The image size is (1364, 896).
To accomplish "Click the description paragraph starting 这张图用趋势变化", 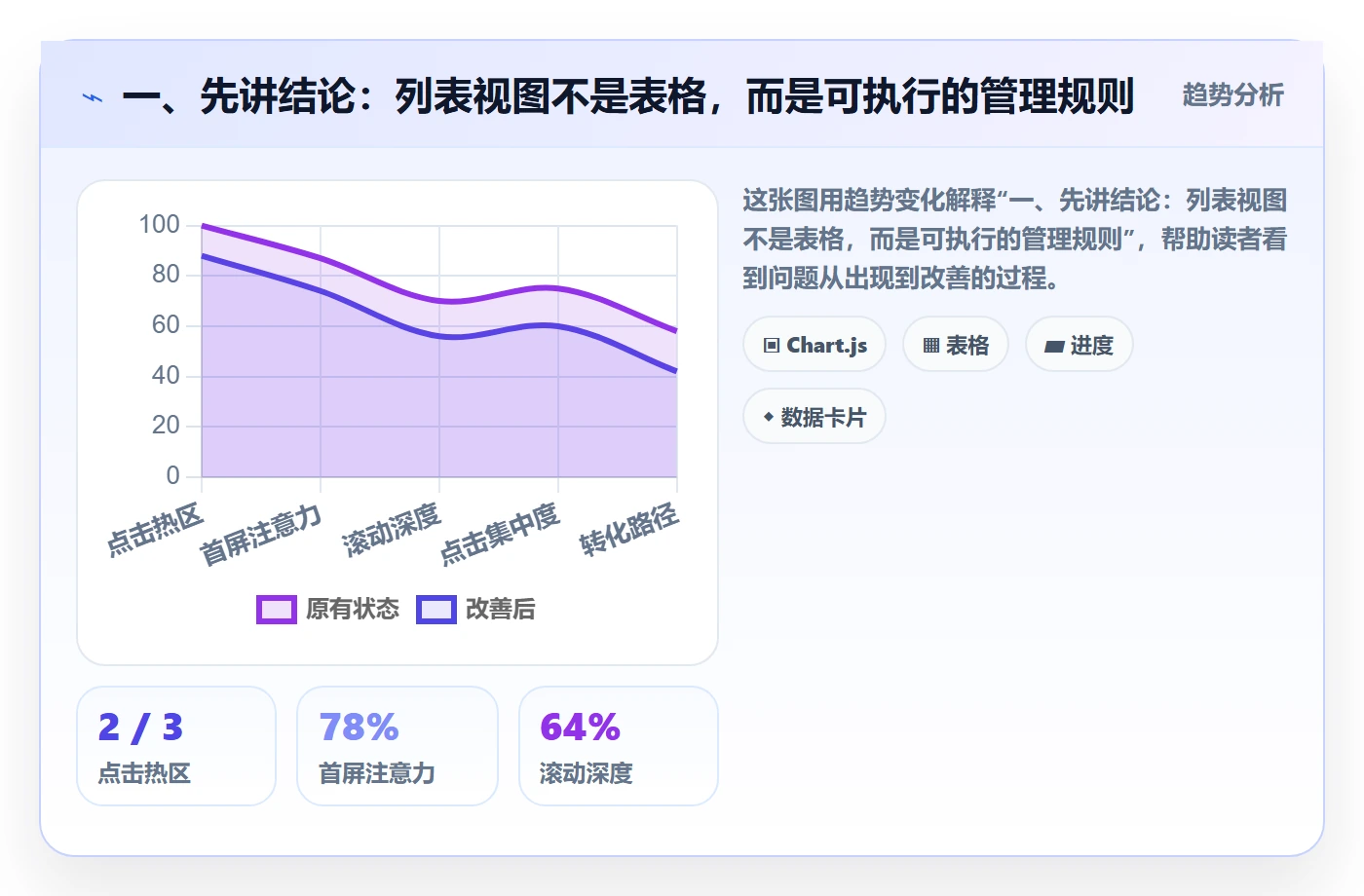I will [x=1014, y=240].
